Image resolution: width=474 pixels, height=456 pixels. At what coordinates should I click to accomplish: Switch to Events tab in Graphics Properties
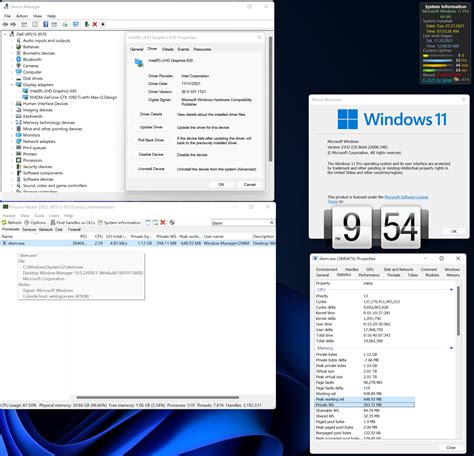(x=183, y=49)
